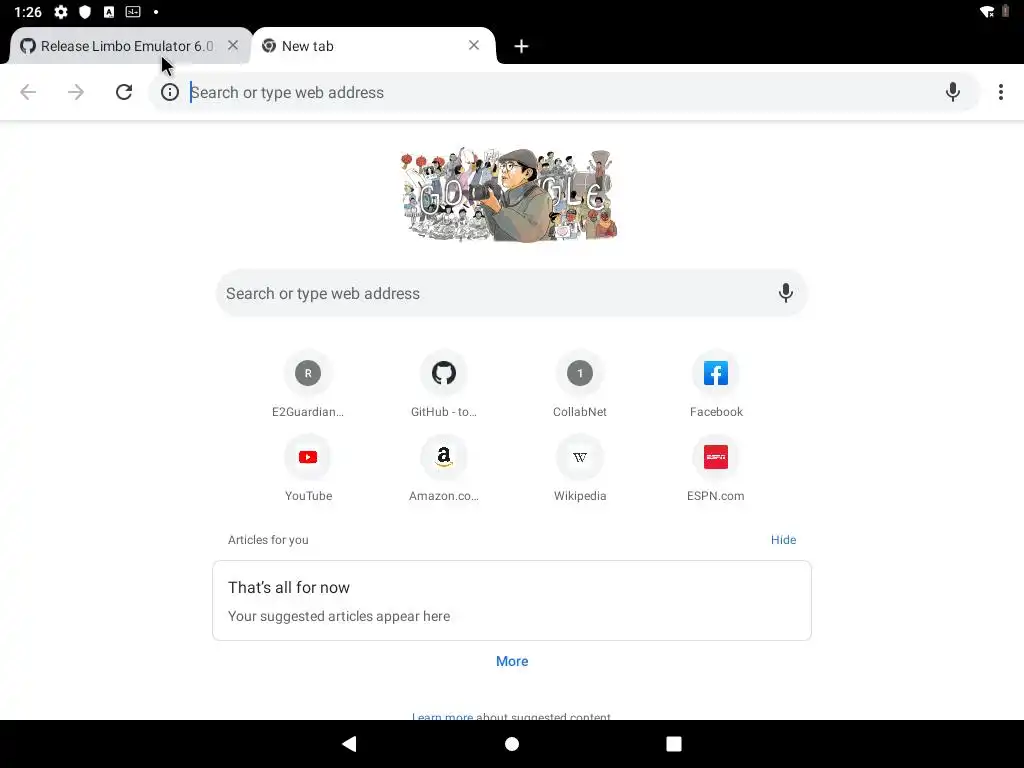
Task: Click the That's all for now card
Action: (x=512, y=600)
